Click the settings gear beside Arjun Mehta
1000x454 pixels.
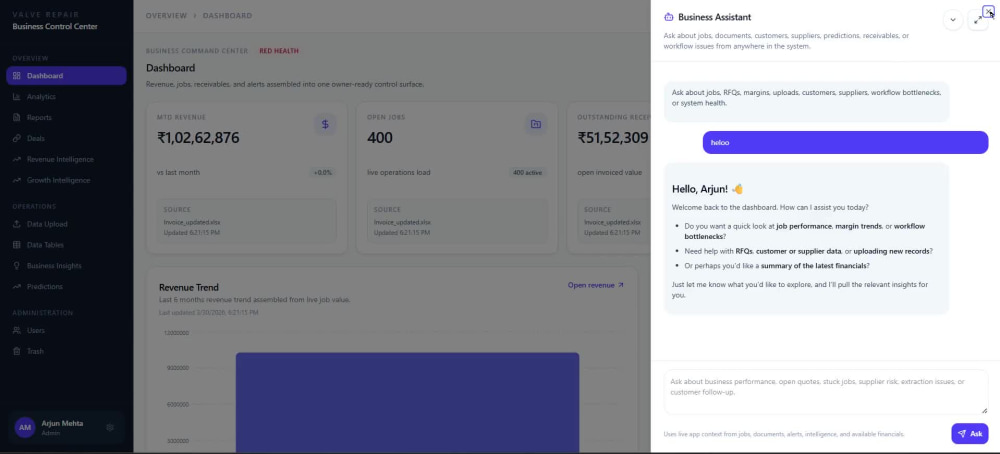110,427
